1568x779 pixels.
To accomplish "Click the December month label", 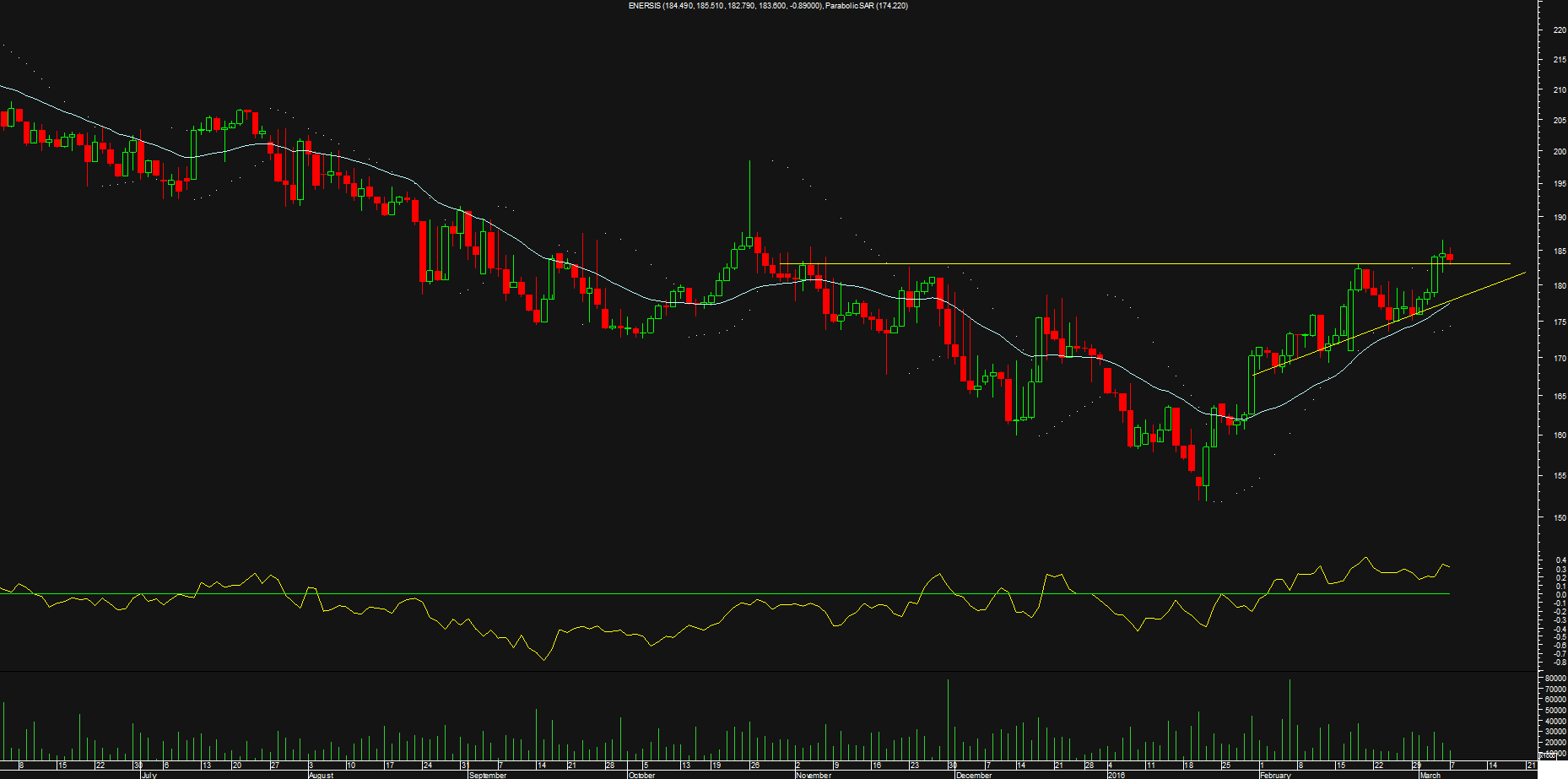I will click(974, 775).
